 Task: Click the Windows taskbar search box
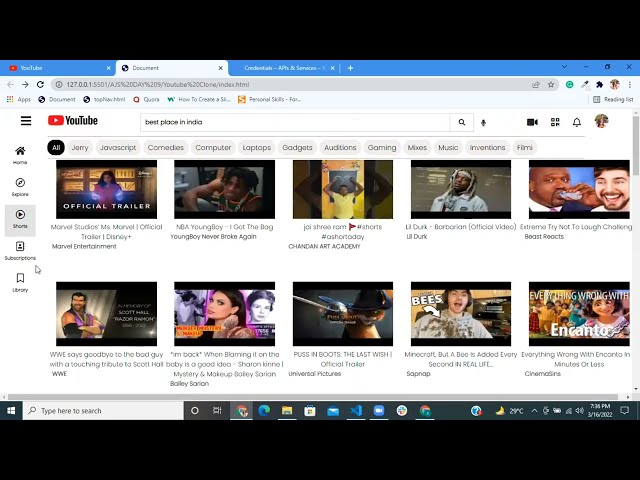point(103,411)
